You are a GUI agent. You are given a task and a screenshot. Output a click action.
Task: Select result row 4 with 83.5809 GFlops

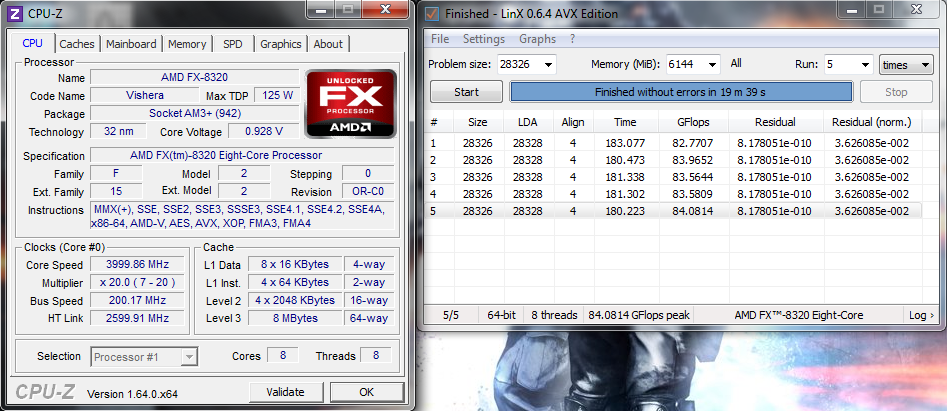(x=673, y=194)
